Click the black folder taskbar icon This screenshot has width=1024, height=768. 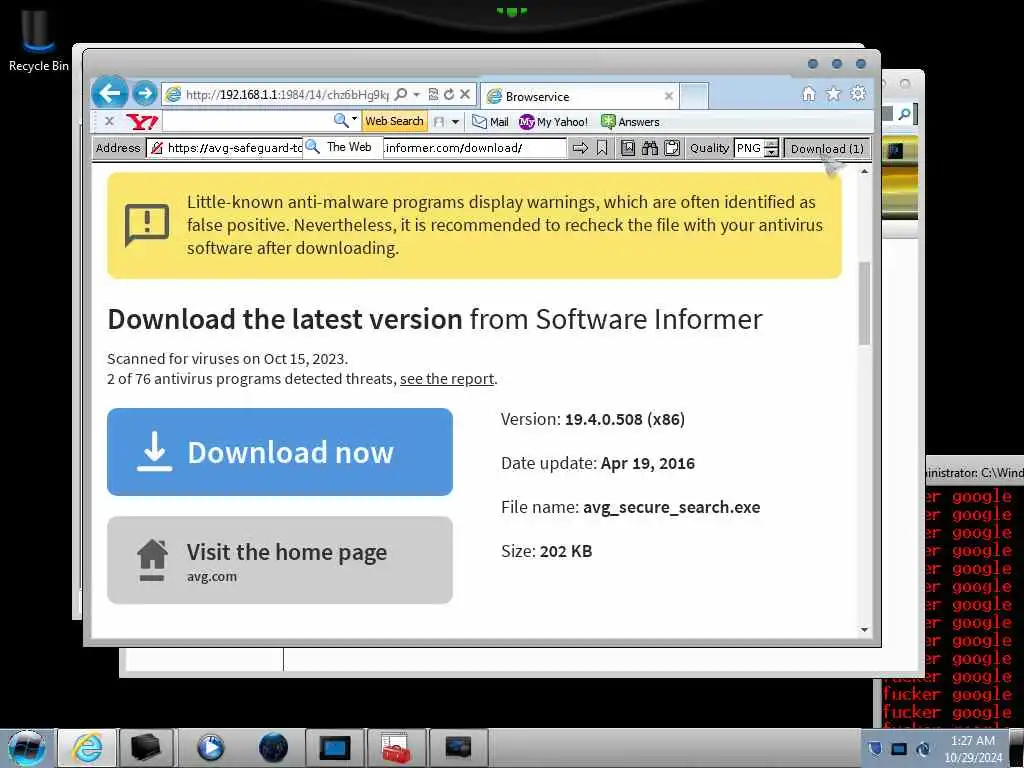[146, 748]
